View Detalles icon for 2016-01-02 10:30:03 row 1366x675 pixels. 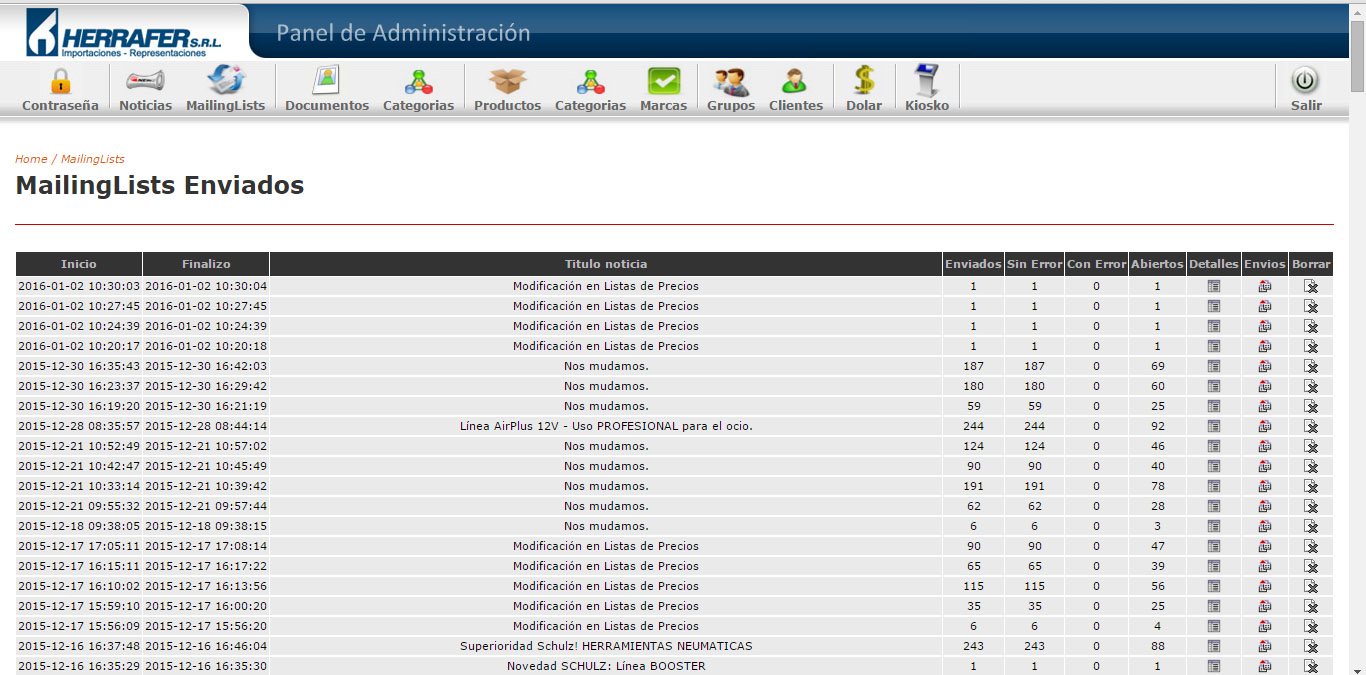(x=1214, y=286)
